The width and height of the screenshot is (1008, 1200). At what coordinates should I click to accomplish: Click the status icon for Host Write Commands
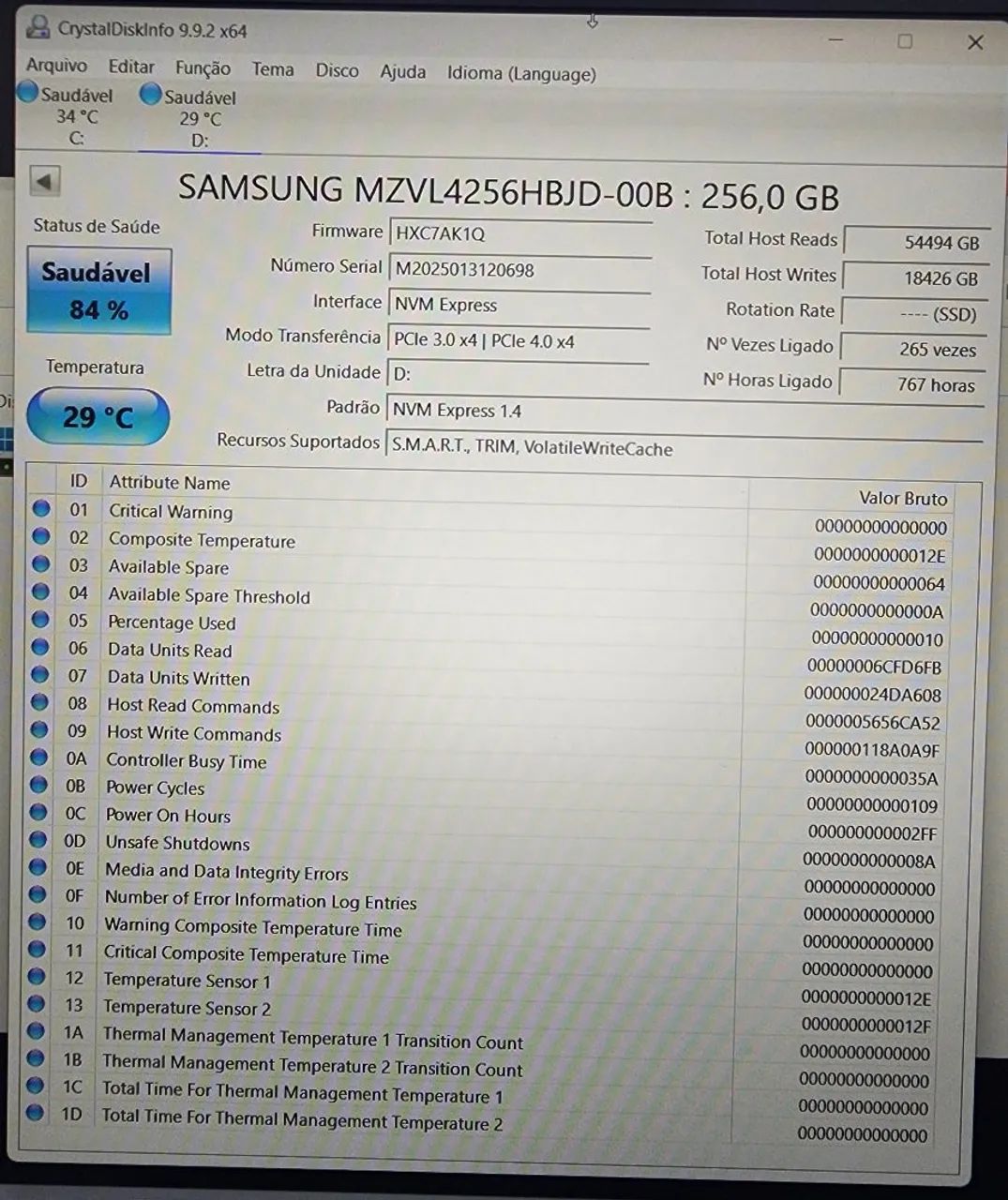(x=39, y=728)
